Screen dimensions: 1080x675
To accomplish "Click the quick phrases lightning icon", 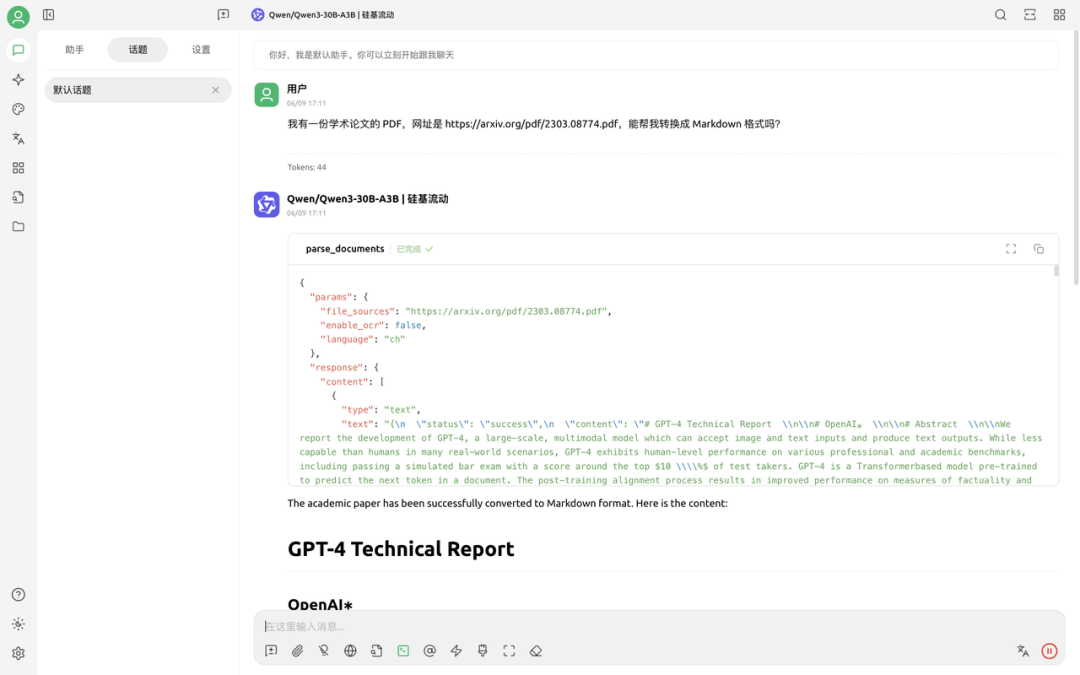I will [456, 651].
